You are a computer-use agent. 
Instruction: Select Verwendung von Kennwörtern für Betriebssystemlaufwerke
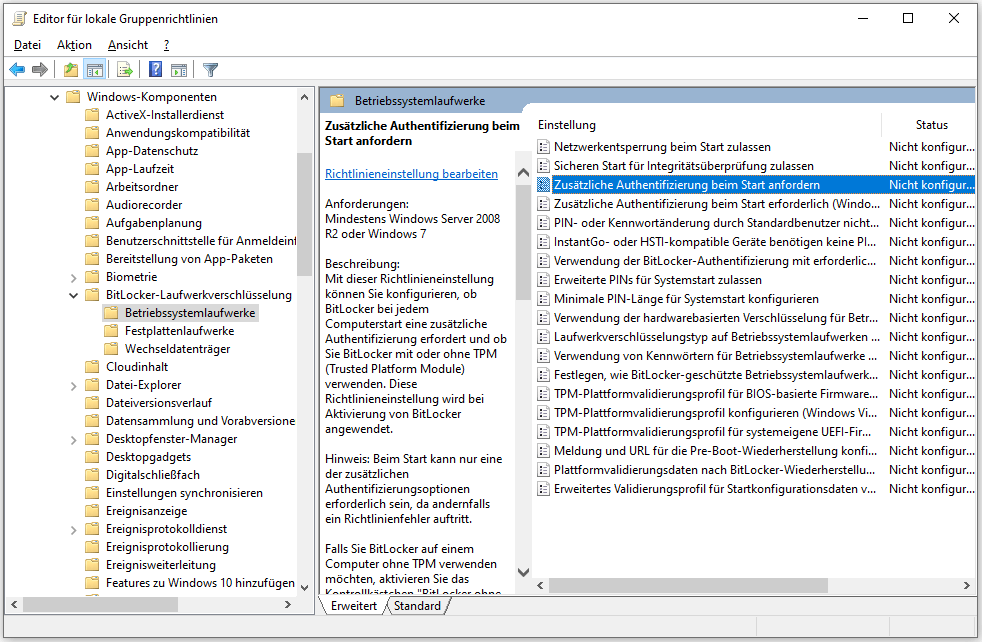point(715,356)
